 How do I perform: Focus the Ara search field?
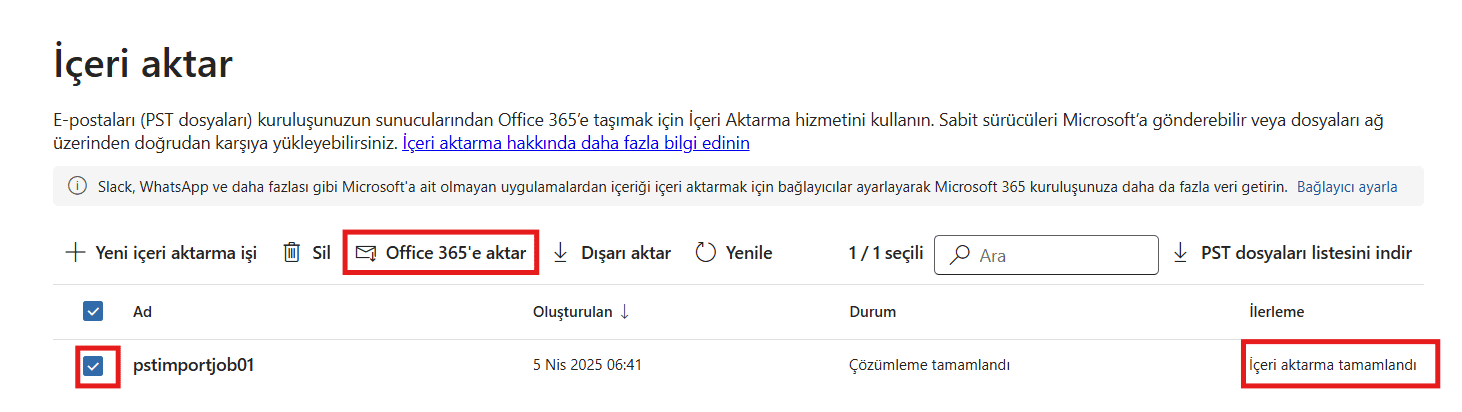pyautogui.click(x=1046, y=255)
